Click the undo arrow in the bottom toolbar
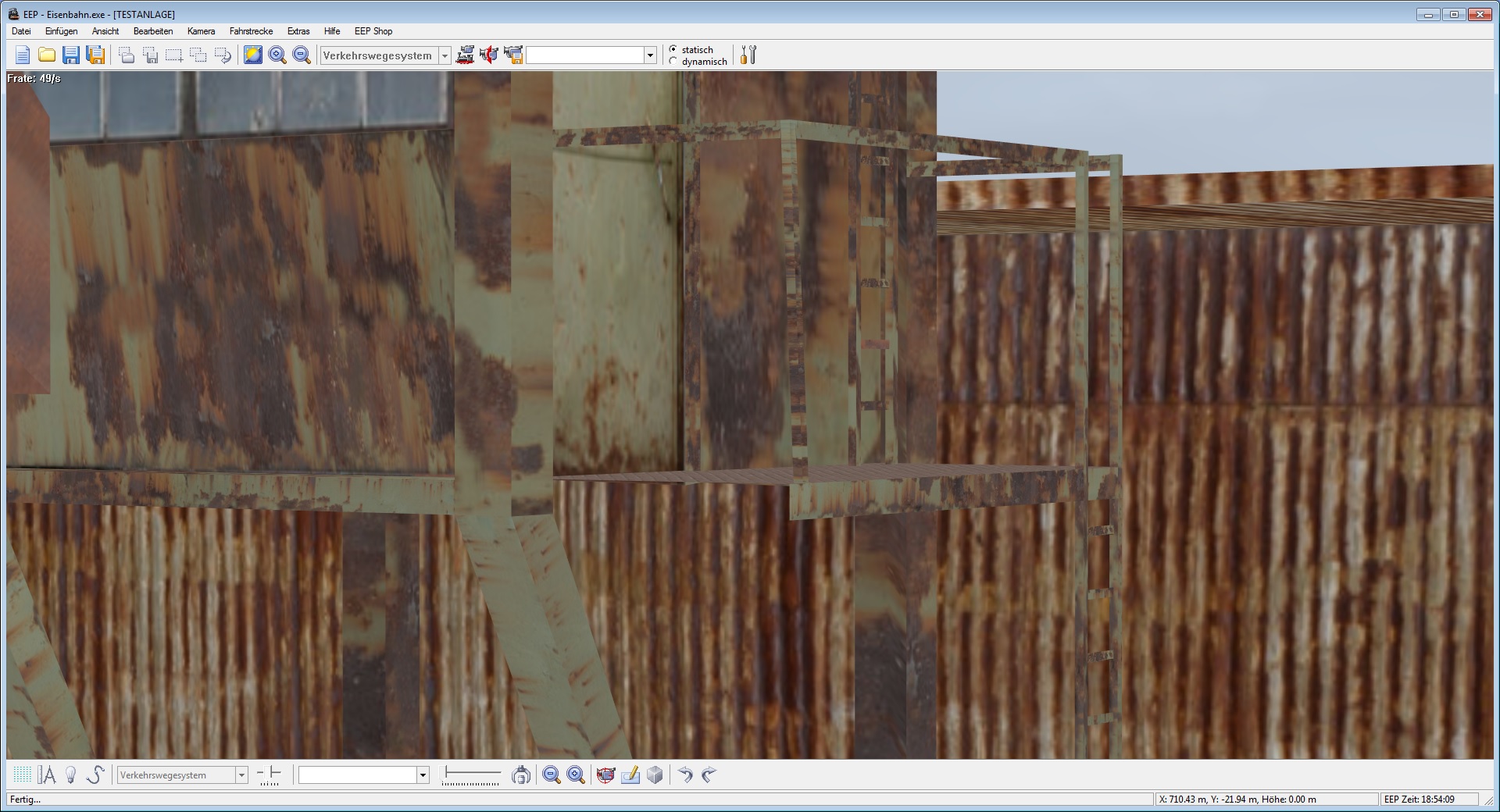This screenshot has width=1500, height=812. pos(685,775)
